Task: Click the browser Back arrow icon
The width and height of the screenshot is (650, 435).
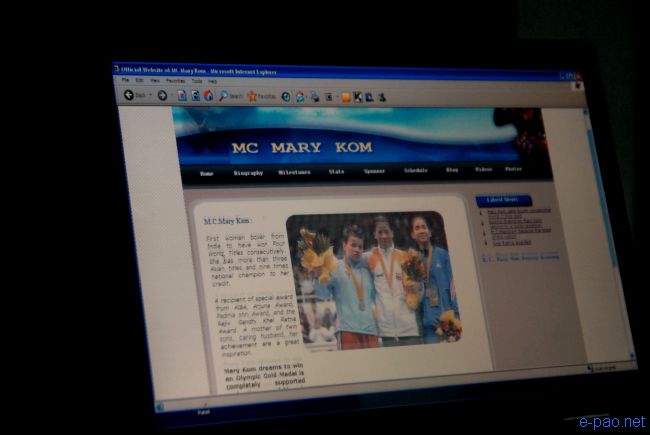Action: tap(129, 95)
